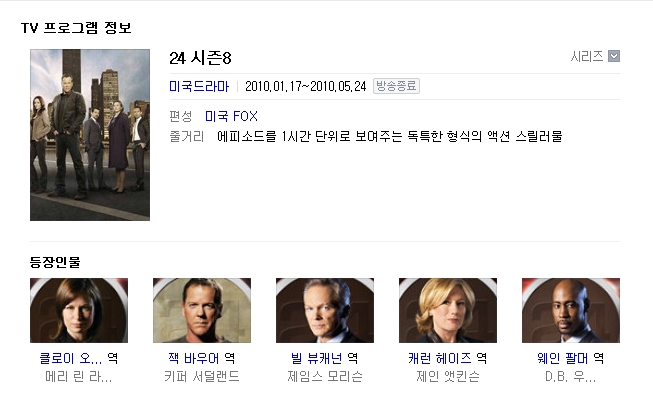Click the 캐런 헤이즈 character photo
This screenshot has height=417, width=653.
pos(448,310)
